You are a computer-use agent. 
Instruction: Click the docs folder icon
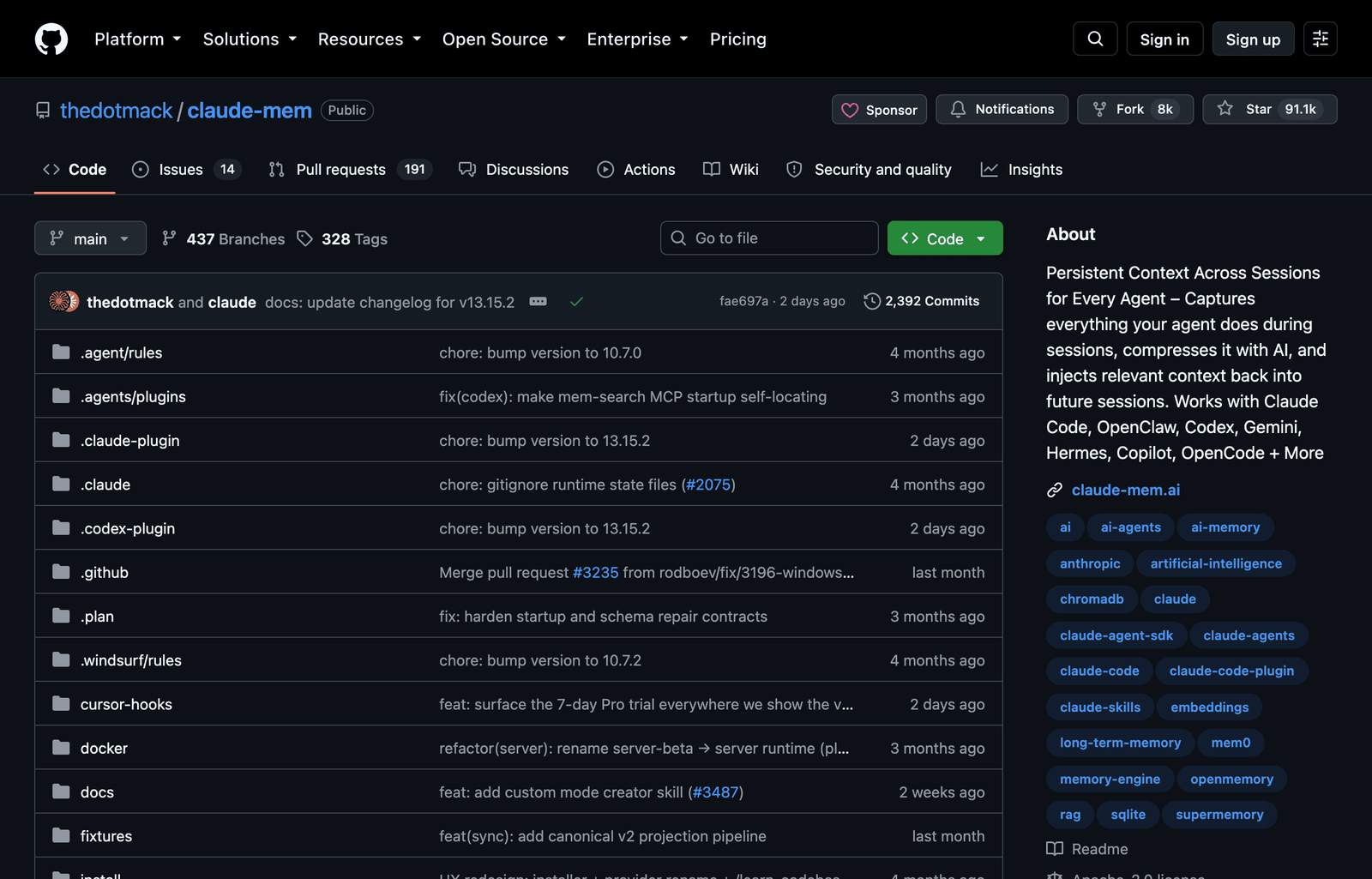pos(61,792)
